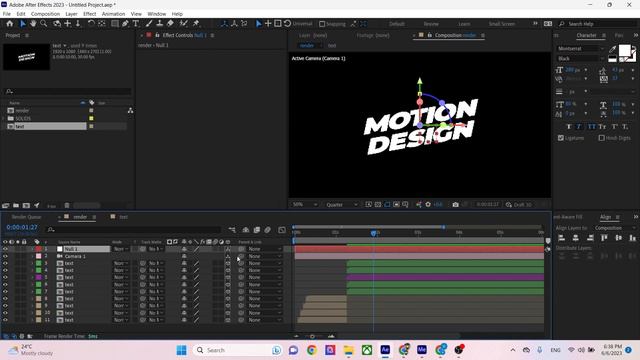The image size is (640, 360).
Task: Hide text layer number 11
Action: pyautogui.click(x=5, y=320)
